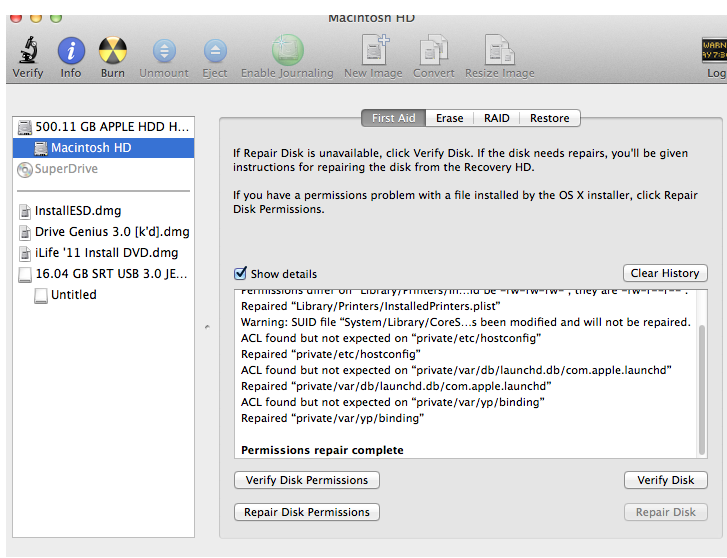Select the Macintosh HD volume
Screen dimensions: 727x558
click(103, 148)
